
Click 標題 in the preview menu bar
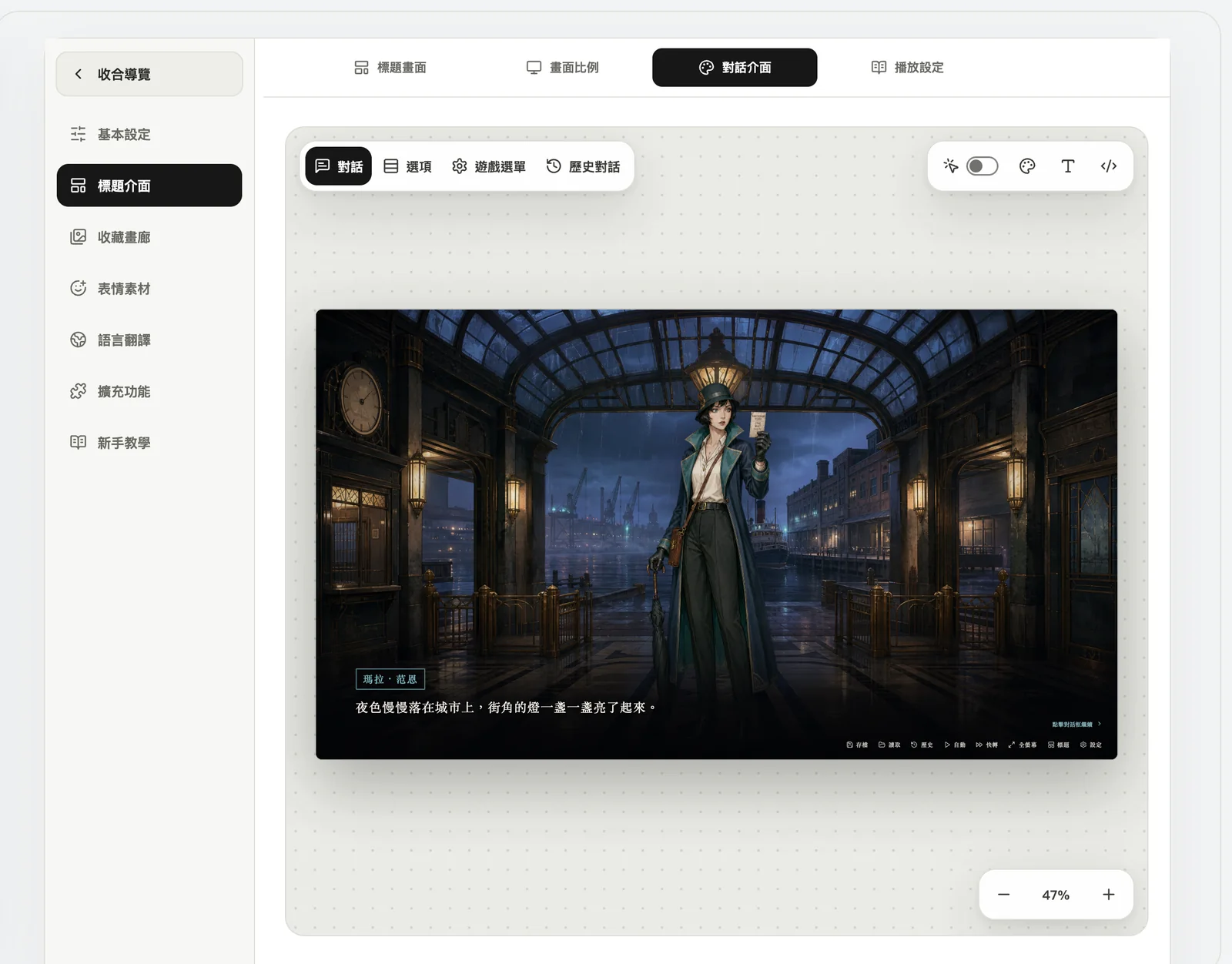click(1059, 745)
